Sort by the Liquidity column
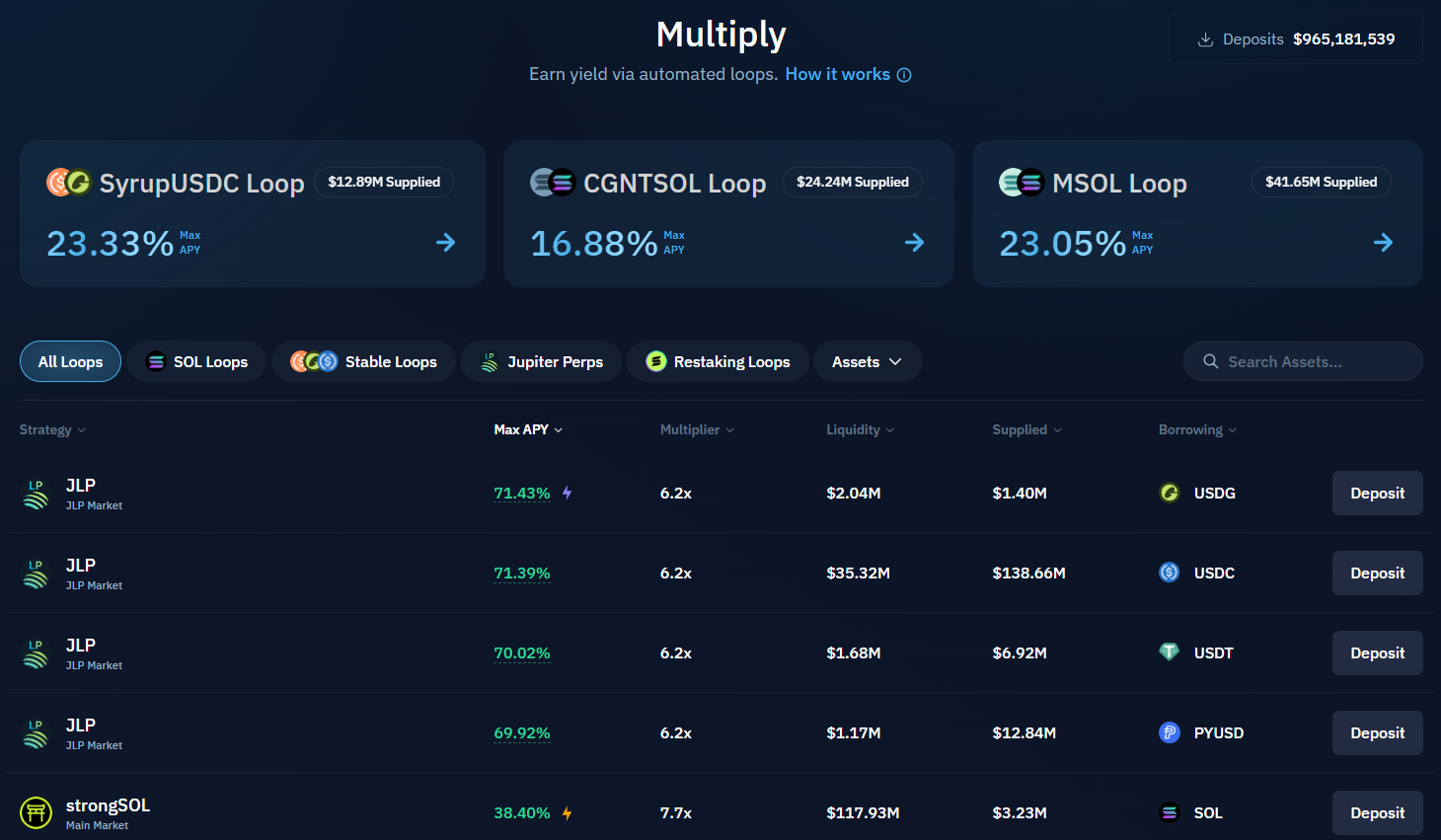 (860, 430)
